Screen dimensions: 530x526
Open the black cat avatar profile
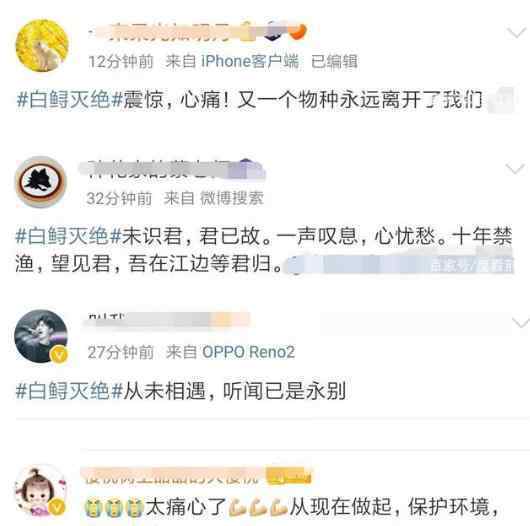pyautogui.click(x=41, y=182)
